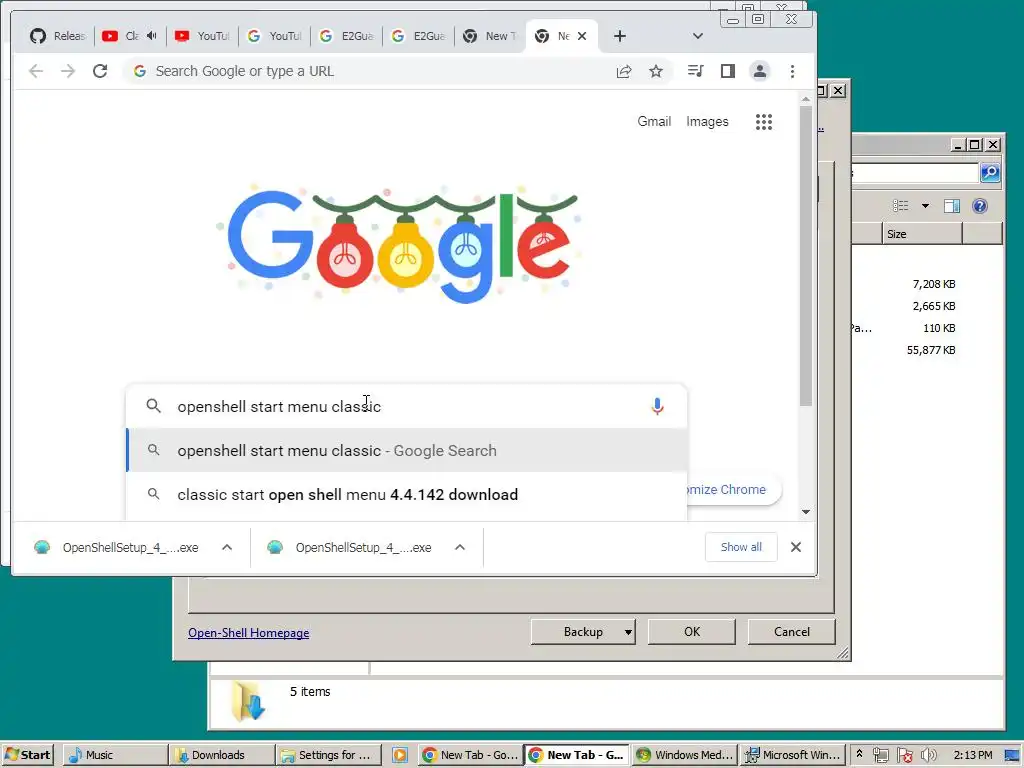Click the Chrome reload page icon
The height and width of the screenshot is (768, 1024).
(100, 71)
